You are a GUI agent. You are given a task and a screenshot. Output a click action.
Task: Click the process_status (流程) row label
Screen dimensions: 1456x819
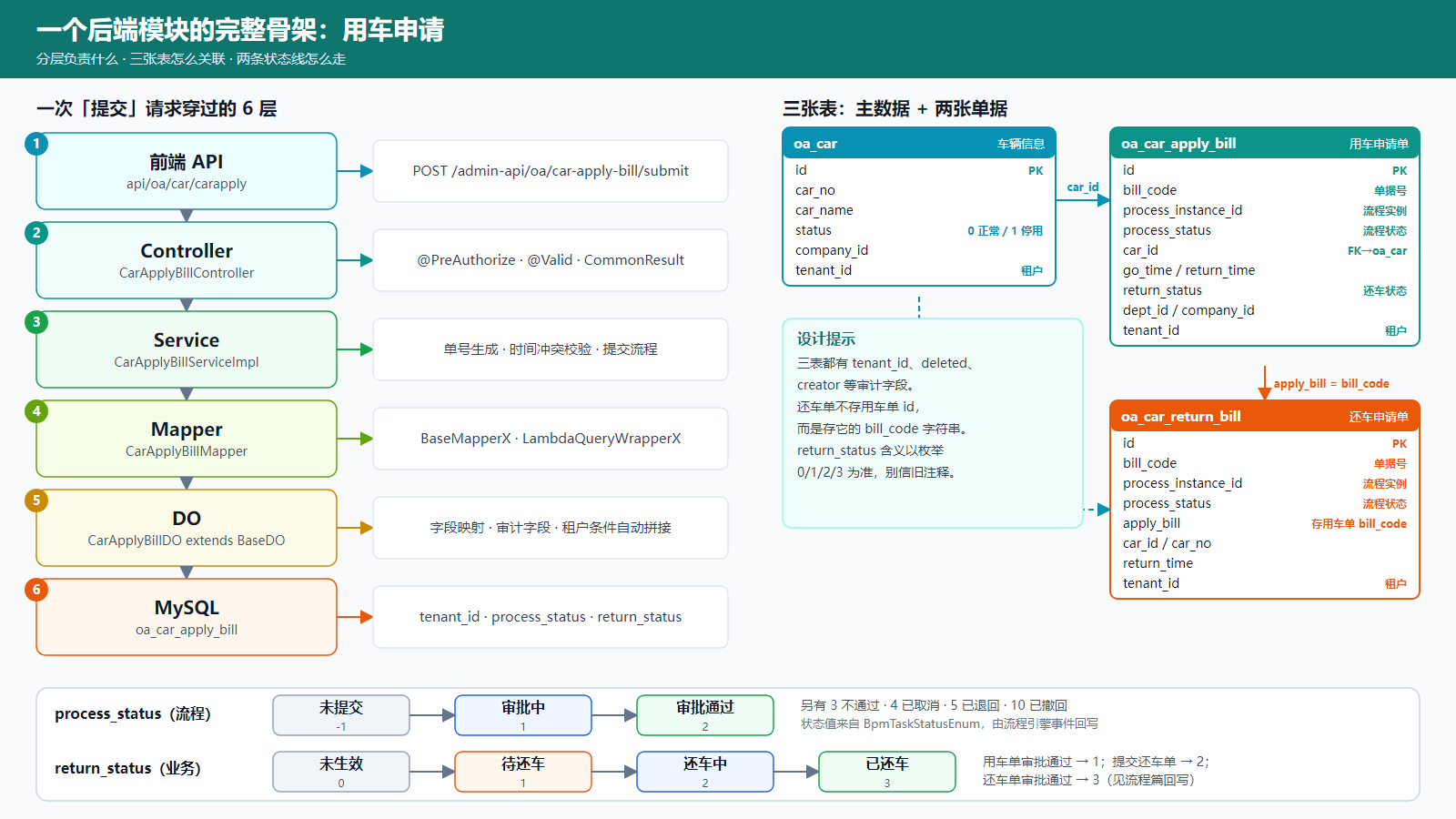click(133, 714)
